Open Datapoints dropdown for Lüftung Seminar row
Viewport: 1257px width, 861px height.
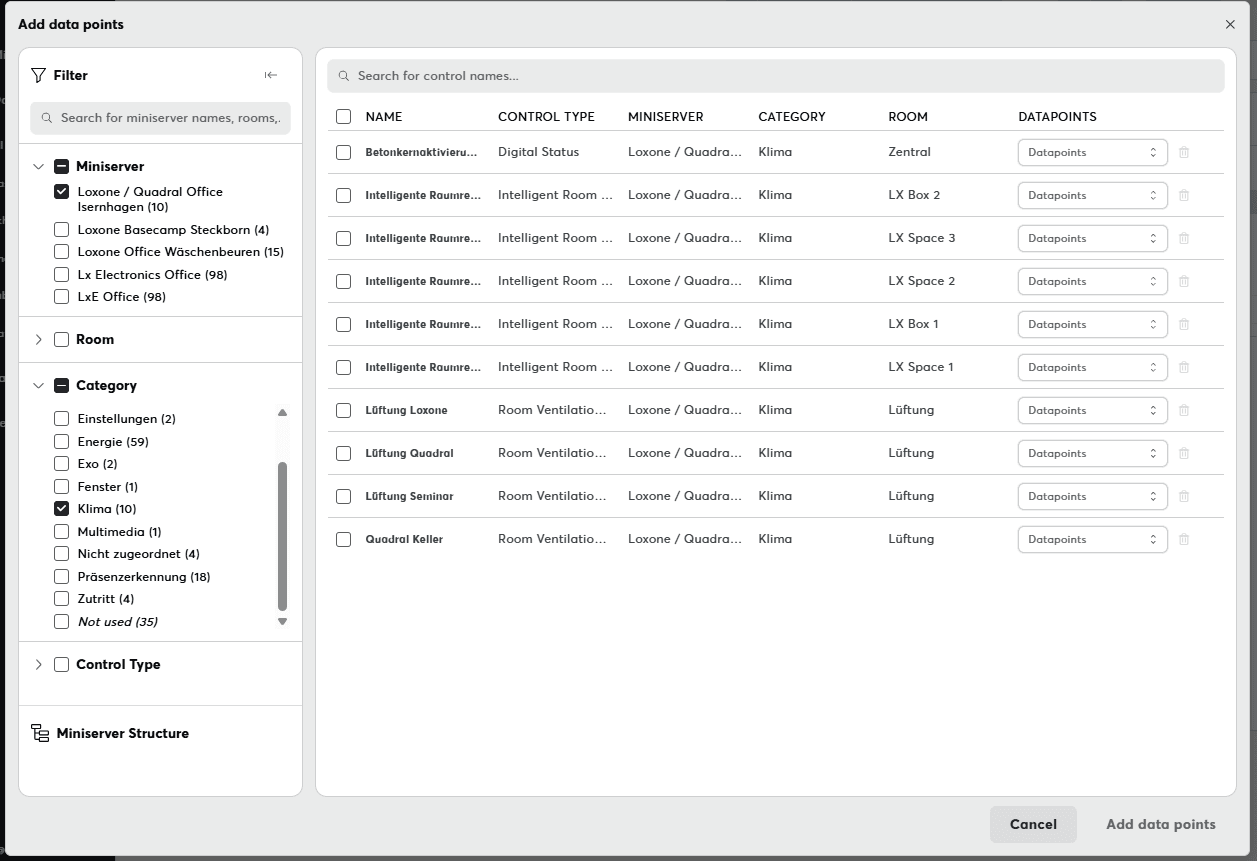pos(1092,496)
